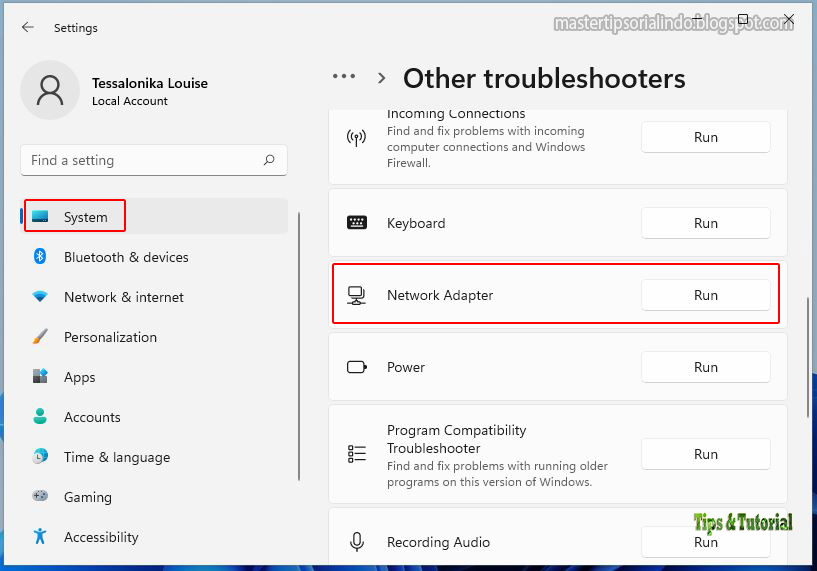Image resolution: width=817 pixels, height=571 pixels.
Task: Run the Incoming Connections troubleshooter
Action: click(705, 137)
